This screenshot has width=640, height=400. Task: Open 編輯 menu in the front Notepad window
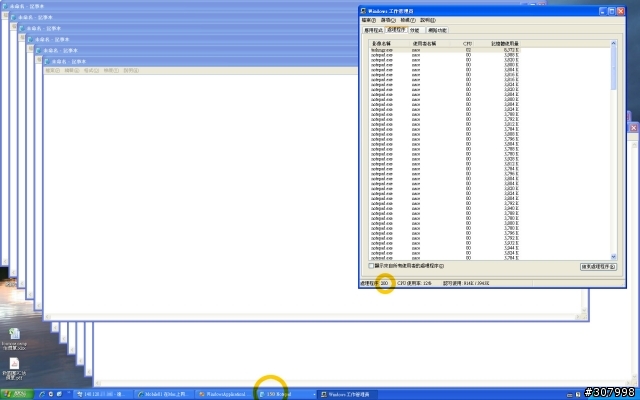tap(72, 71)
